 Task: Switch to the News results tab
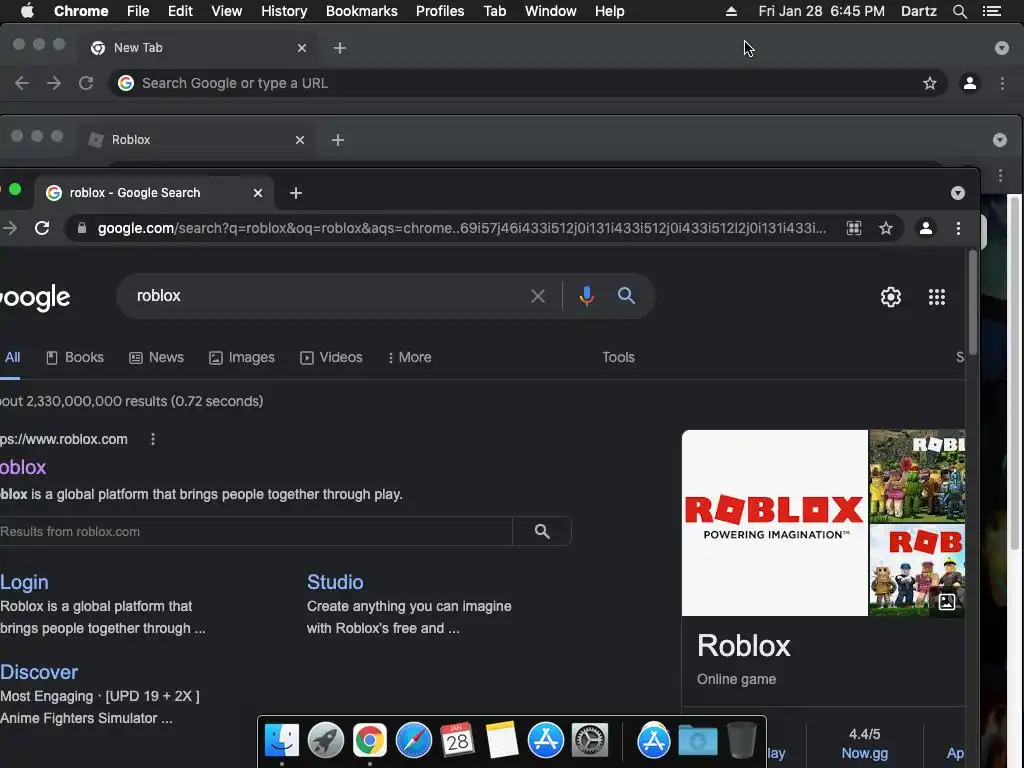click(156, 357)
